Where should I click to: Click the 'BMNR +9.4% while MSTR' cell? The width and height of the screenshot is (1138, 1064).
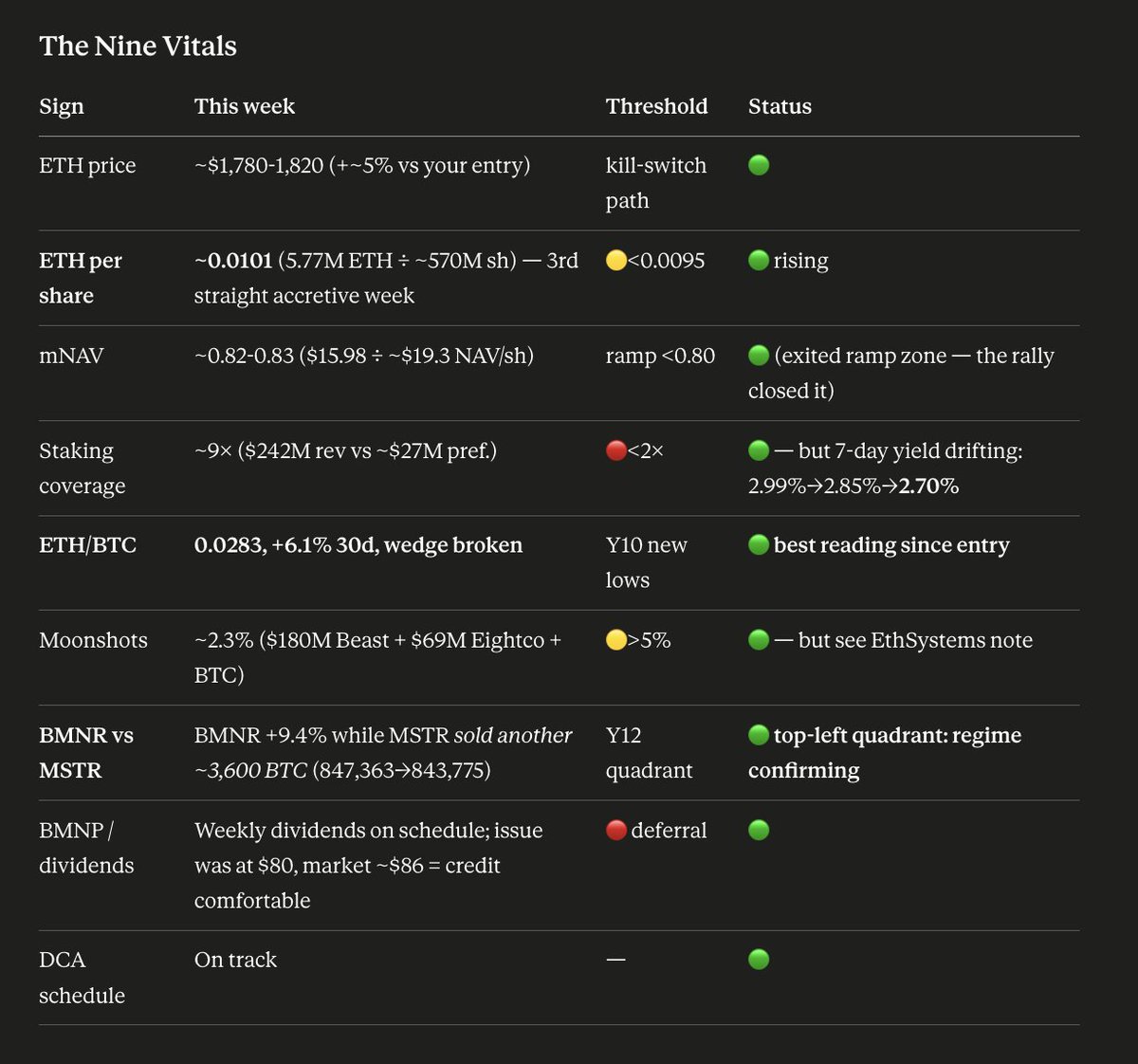pos(383,752)
